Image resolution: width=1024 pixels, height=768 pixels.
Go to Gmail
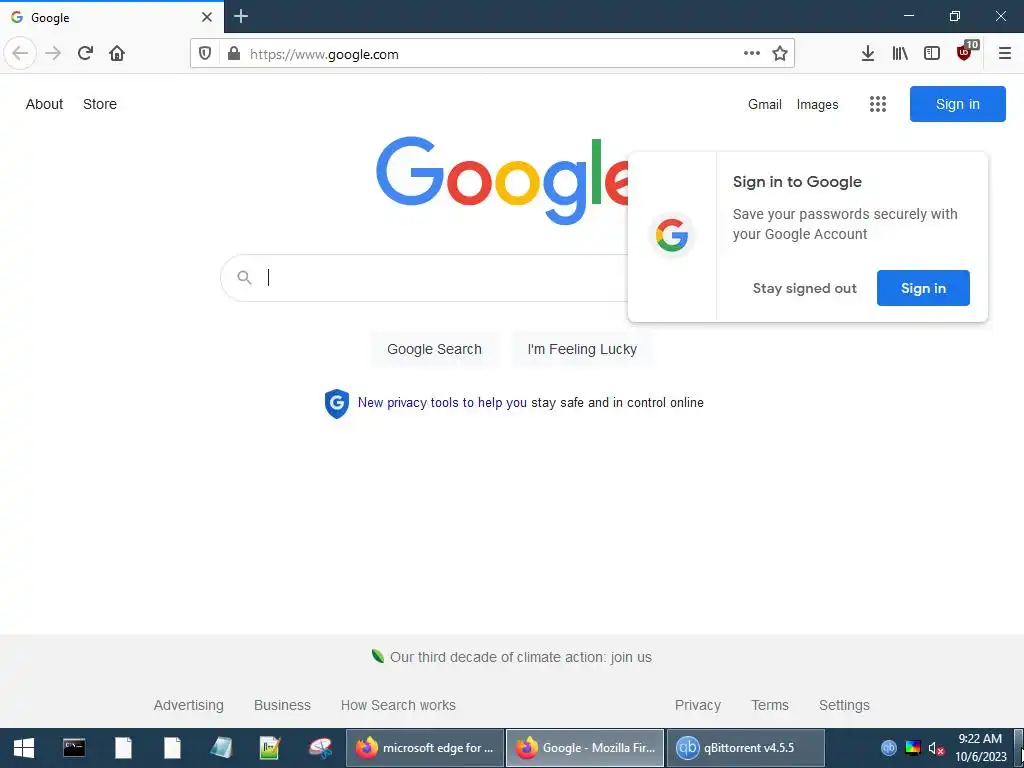[x=765, y=104]
